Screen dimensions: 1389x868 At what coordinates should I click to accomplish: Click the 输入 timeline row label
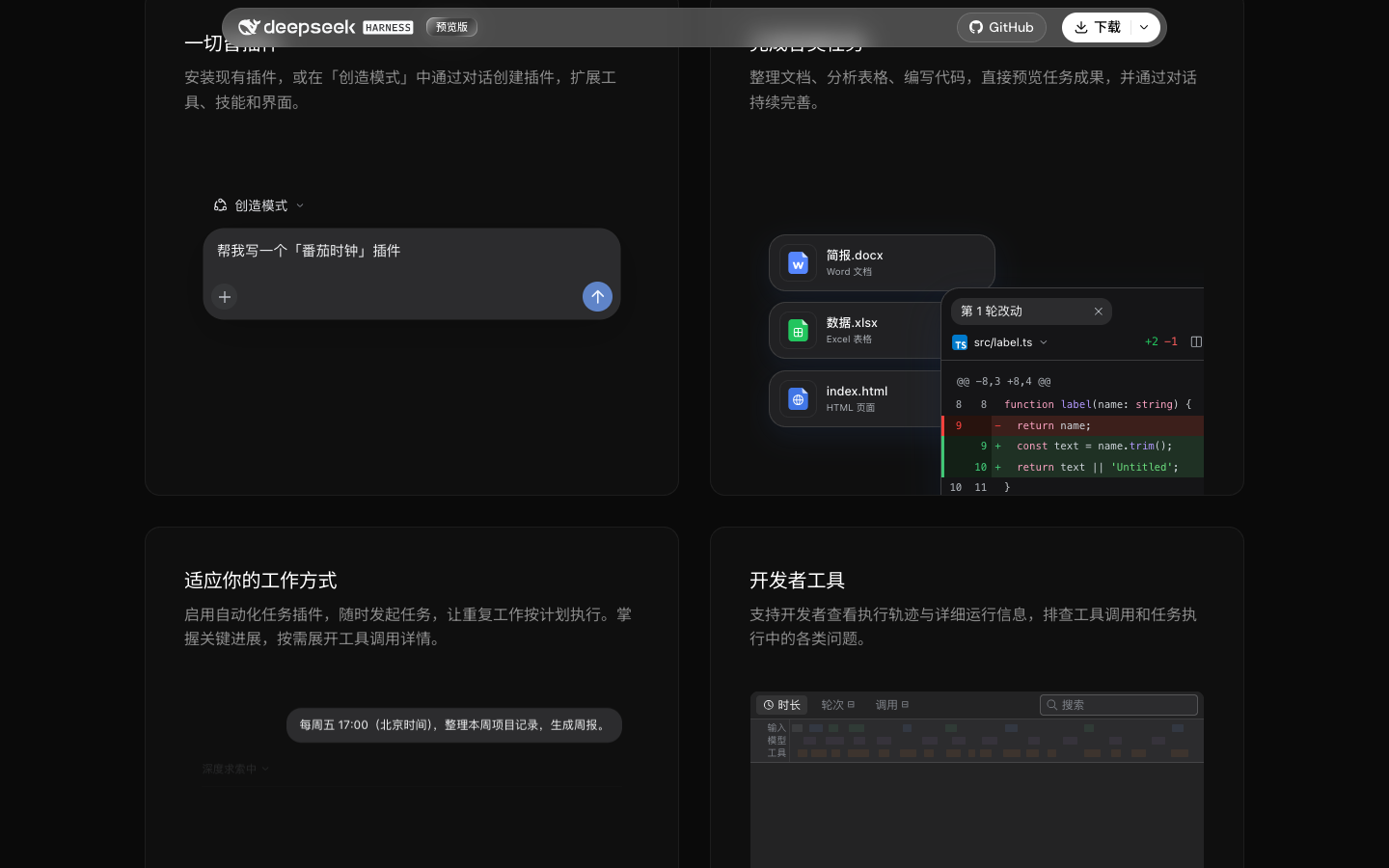776,728
